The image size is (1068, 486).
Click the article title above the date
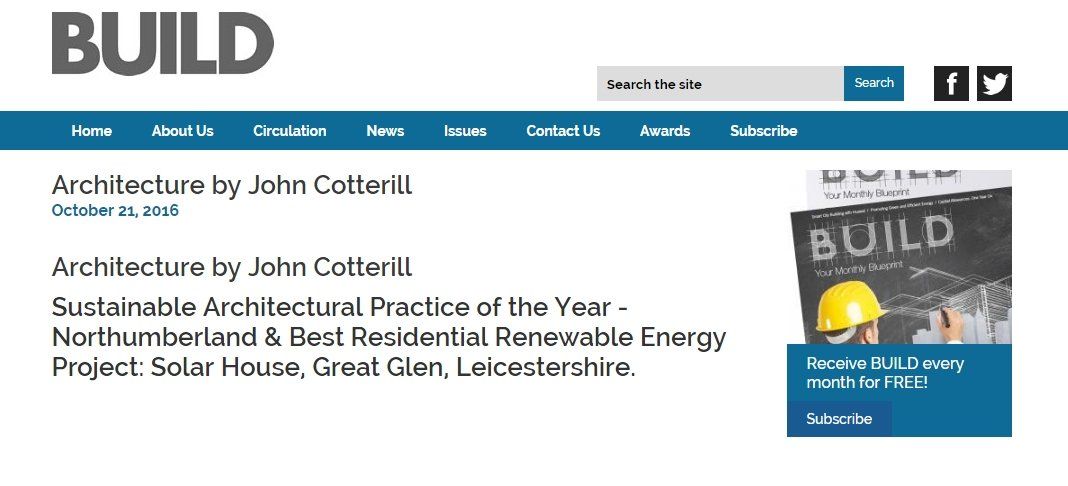[232, 186]
